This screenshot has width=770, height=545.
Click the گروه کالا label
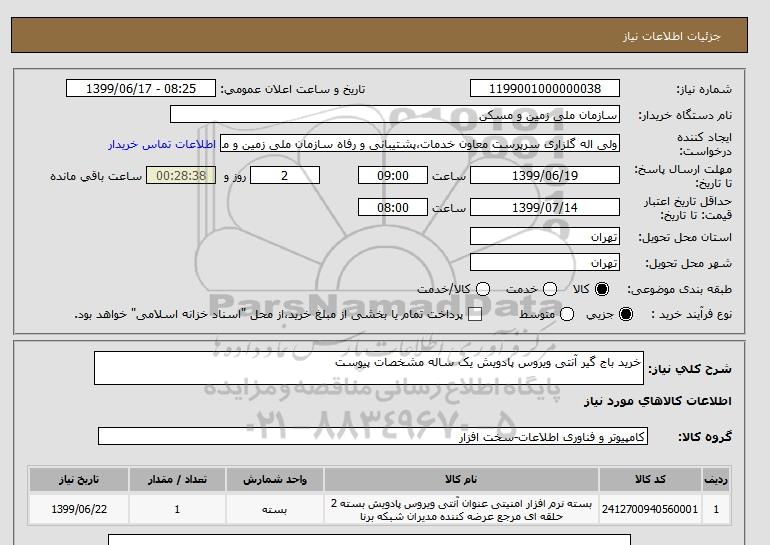[705, 436]
